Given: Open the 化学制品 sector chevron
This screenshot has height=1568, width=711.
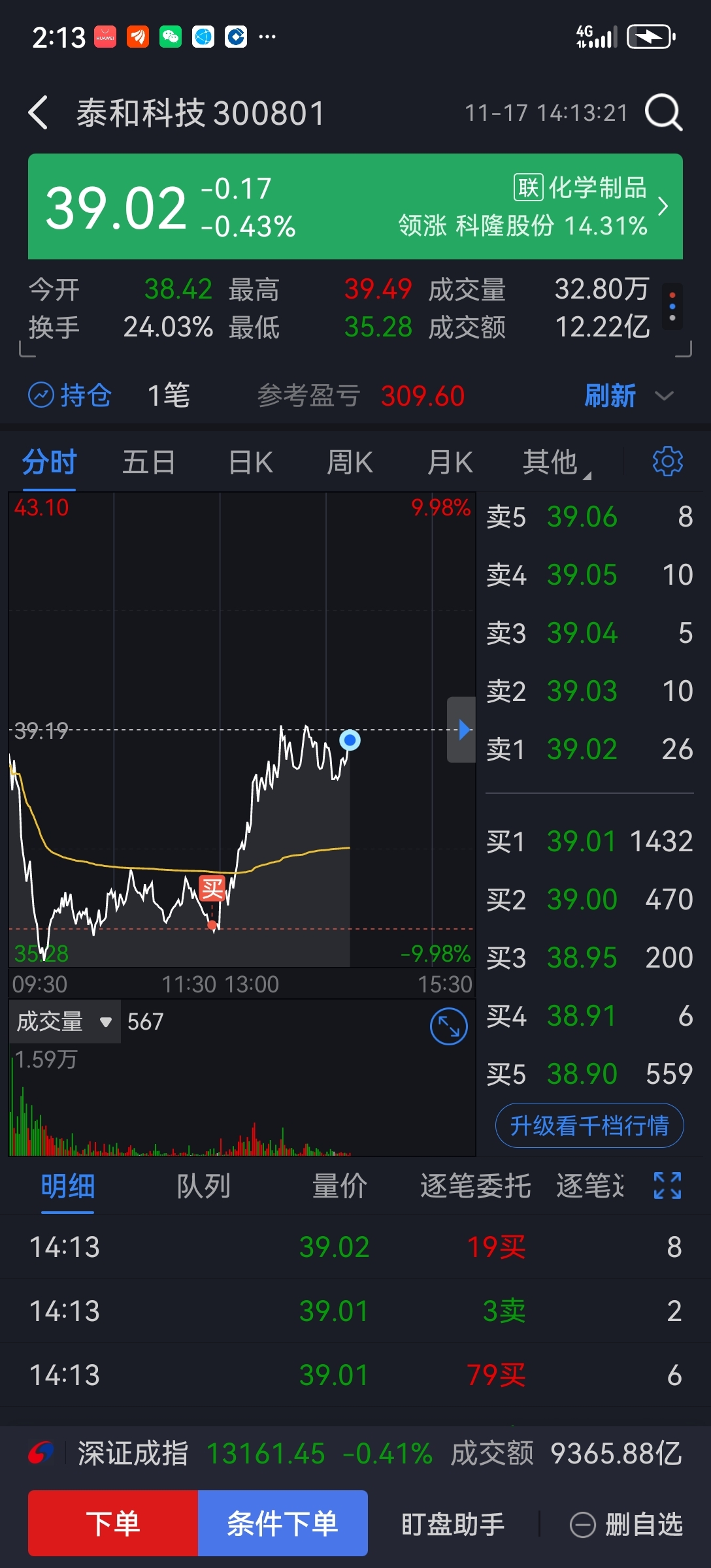Looking at the screenshot, I should 663,206.
